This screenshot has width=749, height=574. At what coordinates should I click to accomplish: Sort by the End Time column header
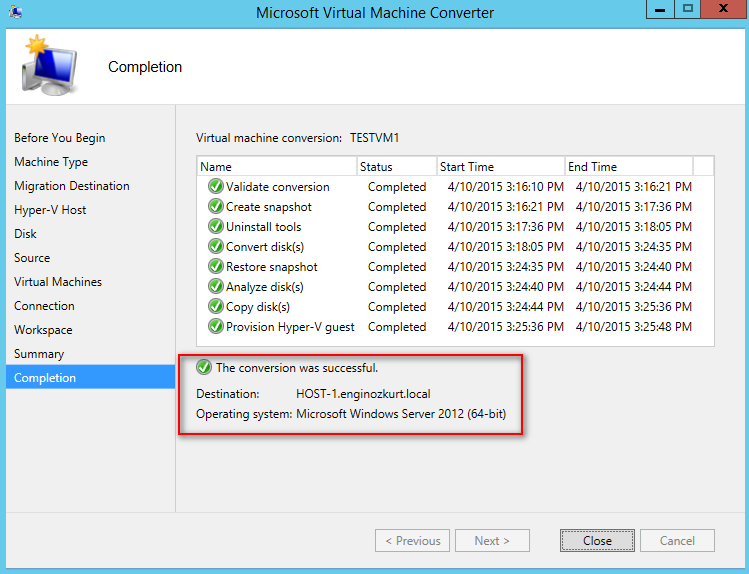point(629,166)
